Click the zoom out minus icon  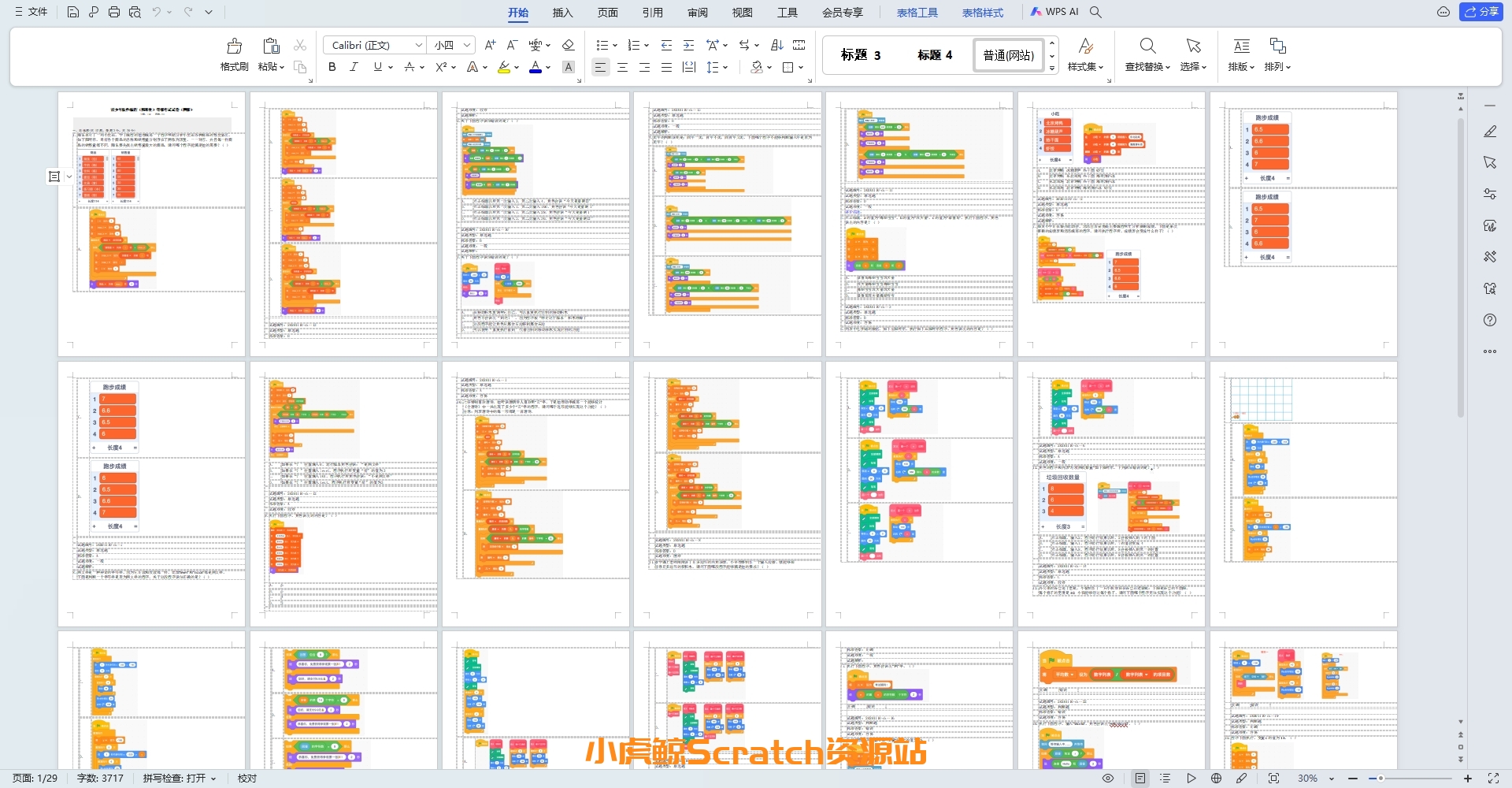[1353, 779]
